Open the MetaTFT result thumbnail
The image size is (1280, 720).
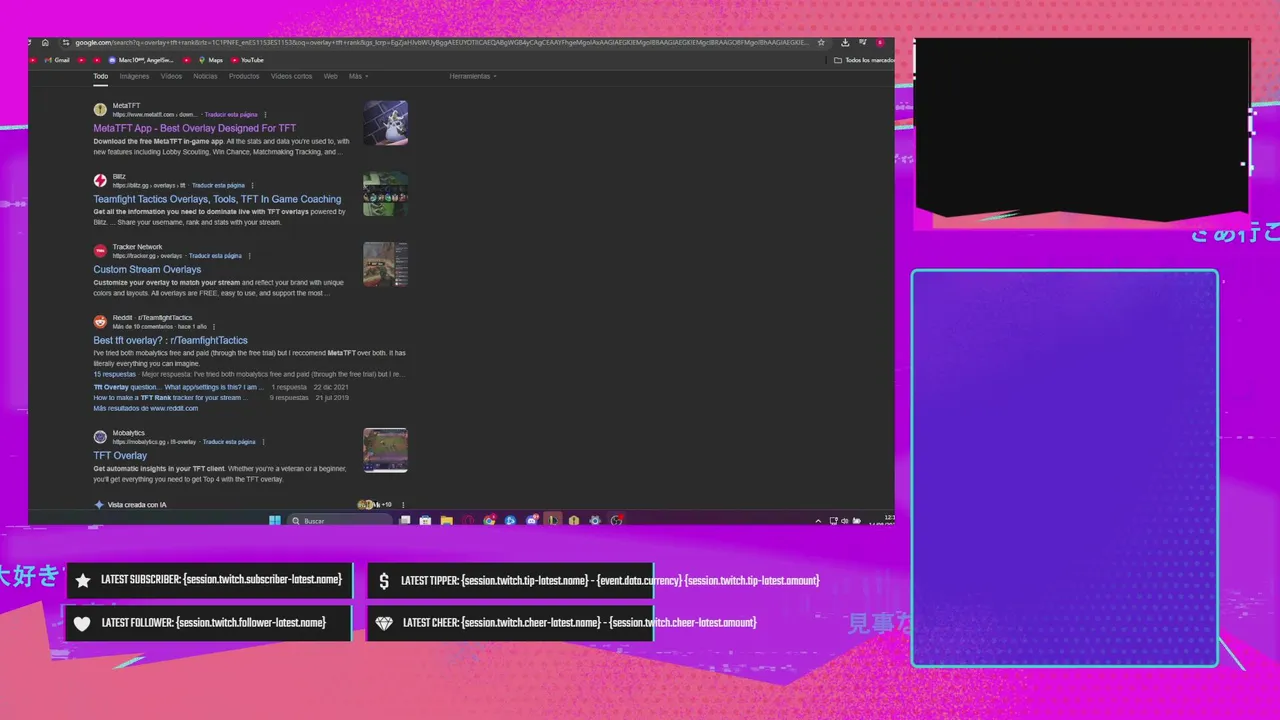(385, 123)
